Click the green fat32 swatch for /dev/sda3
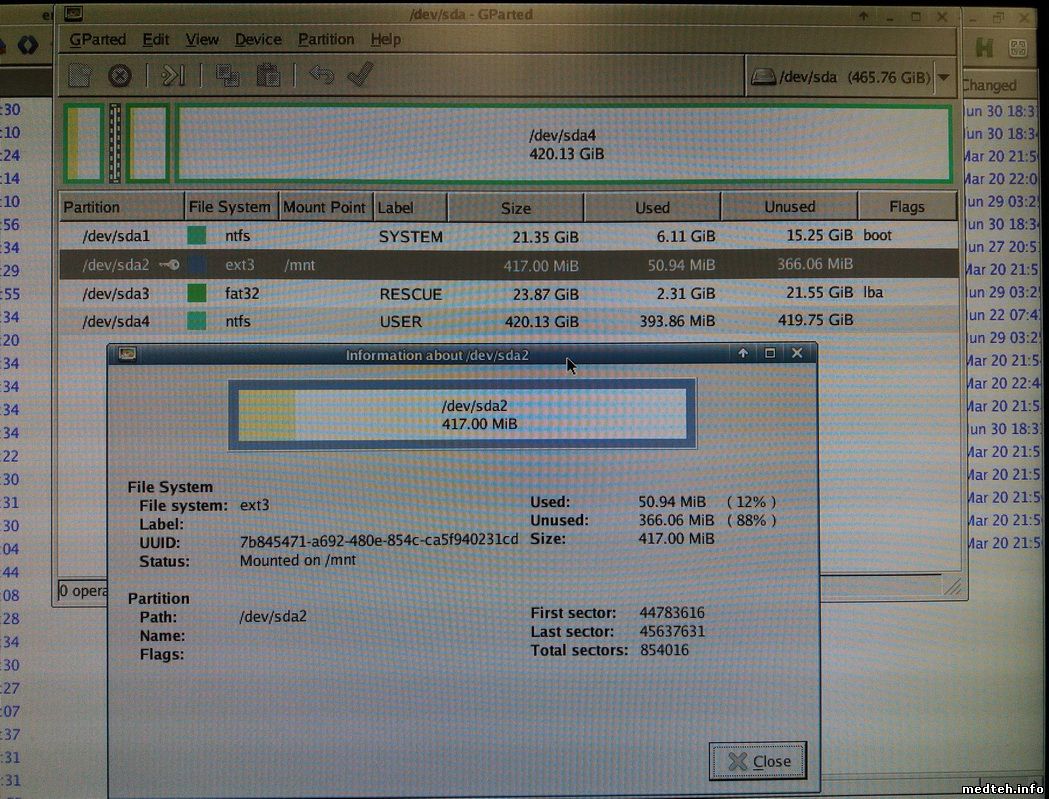This screenshot has height=799, width=1049. tap(197, 294)
